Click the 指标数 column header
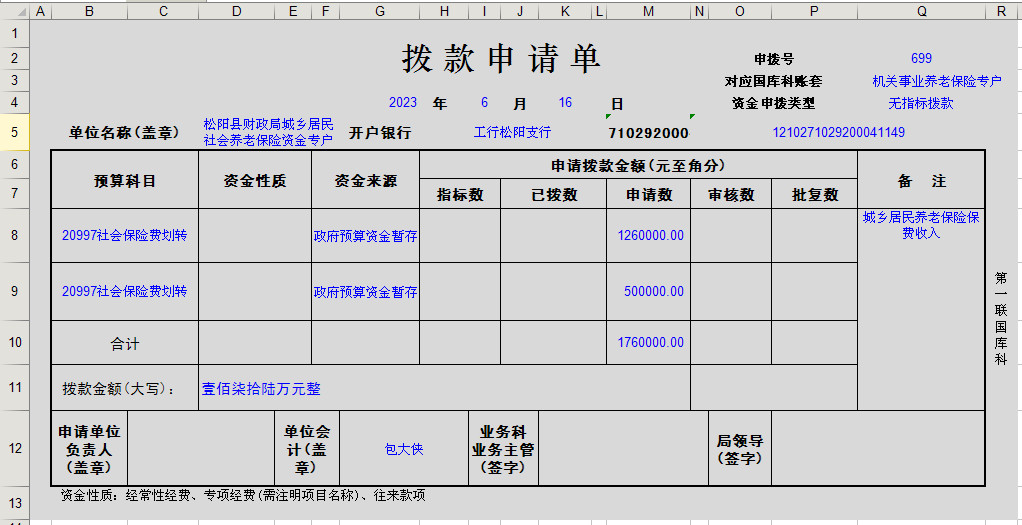1022x525 pixels. [x=460, y=194]
